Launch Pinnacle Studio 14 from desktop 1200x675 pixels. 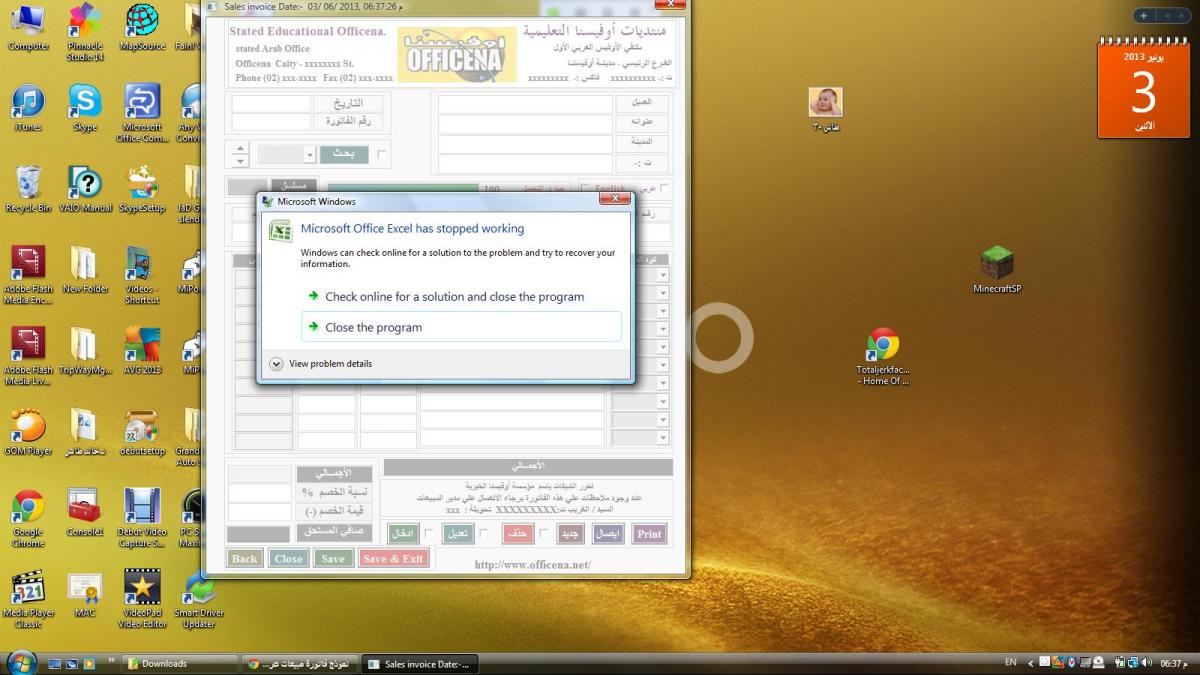coord(85,32)
